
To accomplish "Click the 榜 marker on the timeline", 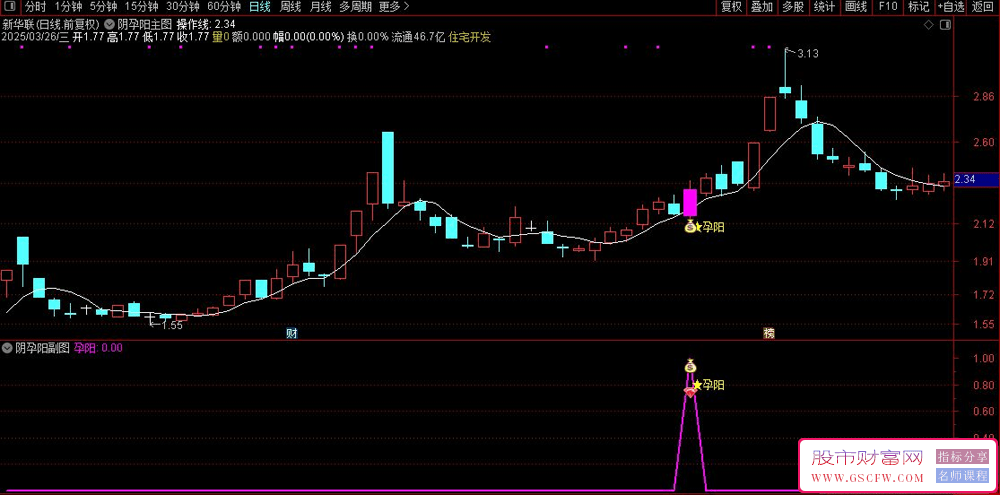I will coord(769,333).
